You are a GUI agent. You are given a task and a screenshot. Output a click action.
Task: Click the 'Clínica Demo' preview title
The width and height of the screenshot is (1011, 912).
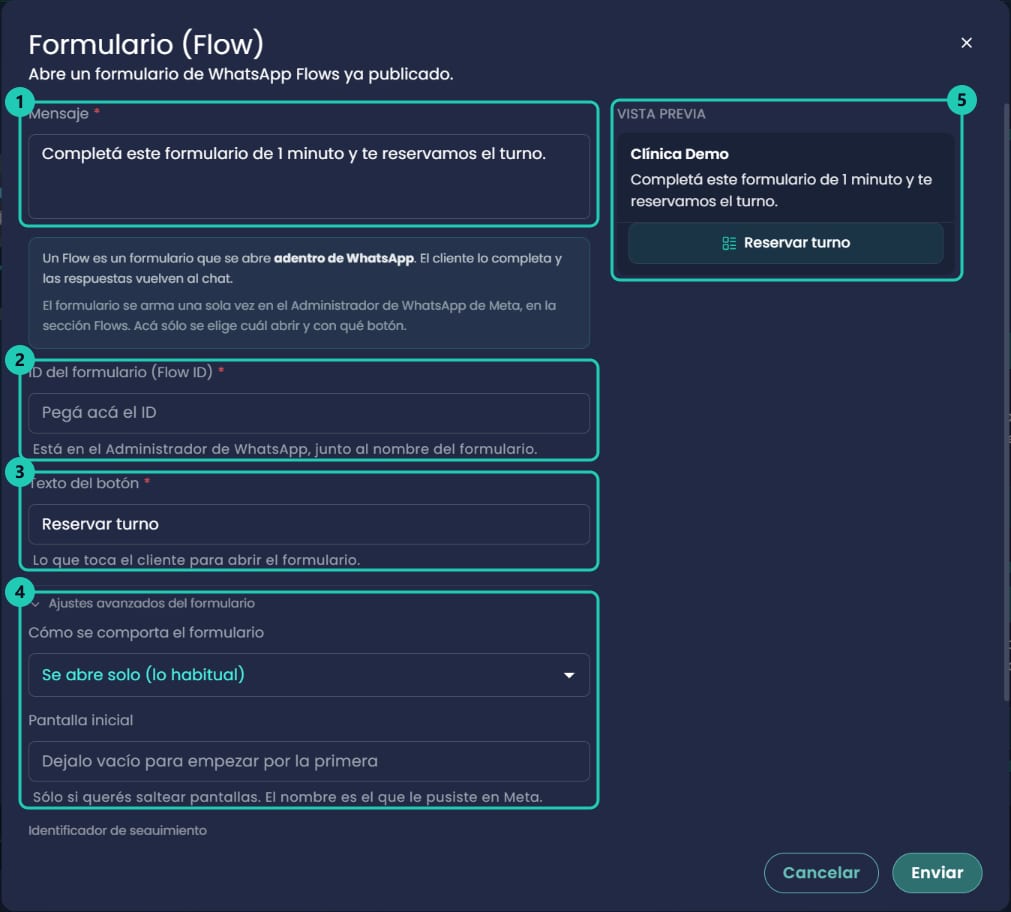click(x=679, y=154)
